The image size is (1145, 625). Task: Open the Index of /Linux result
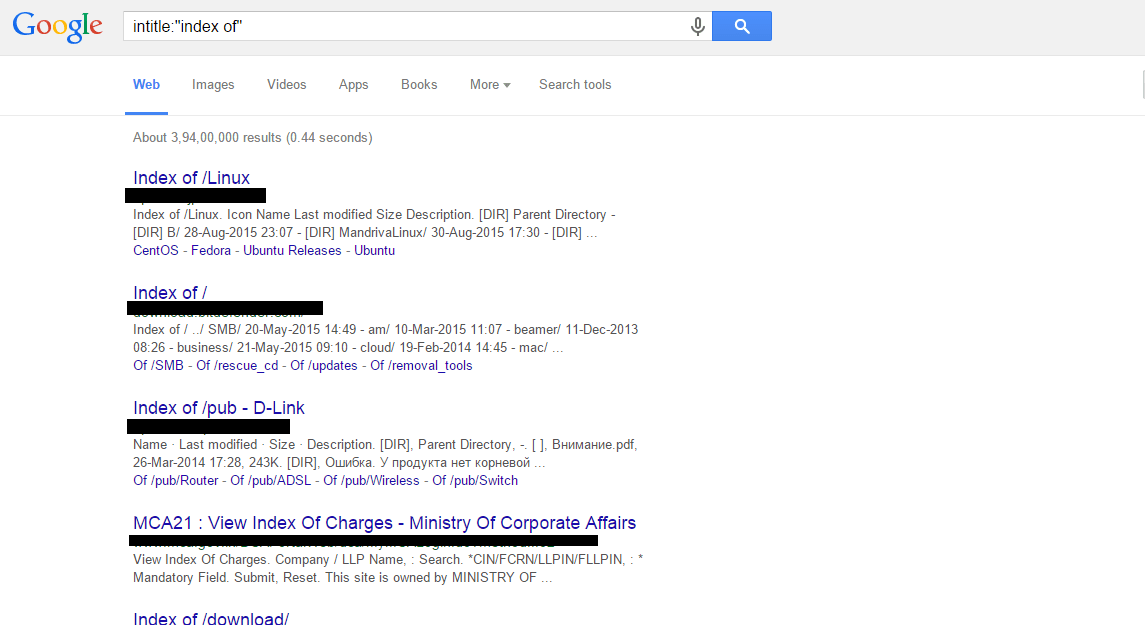[x=191, y=177]
